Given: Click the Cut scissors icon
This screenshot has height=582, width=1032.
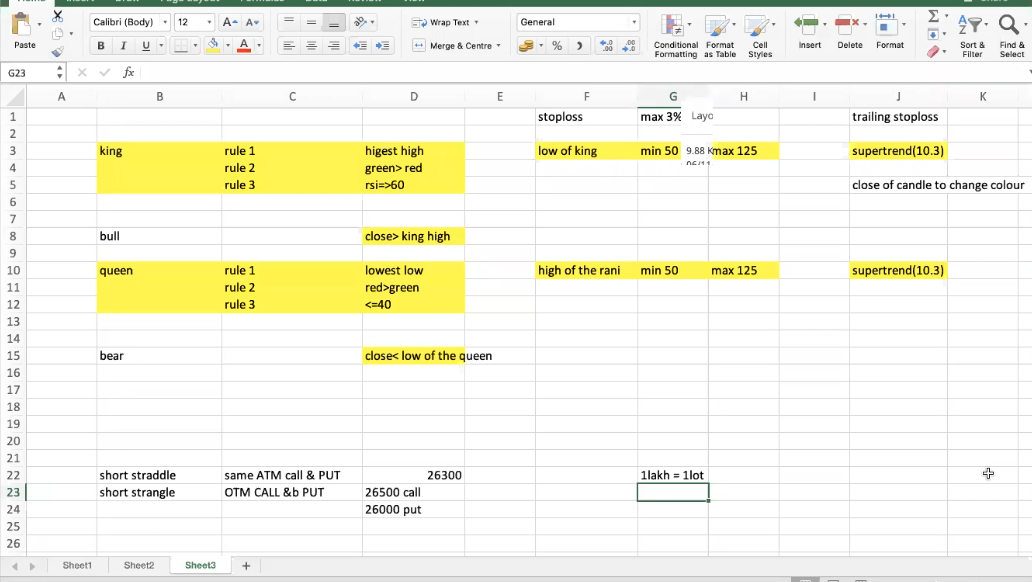Looking at the screenshot, I should click(57, 16).
